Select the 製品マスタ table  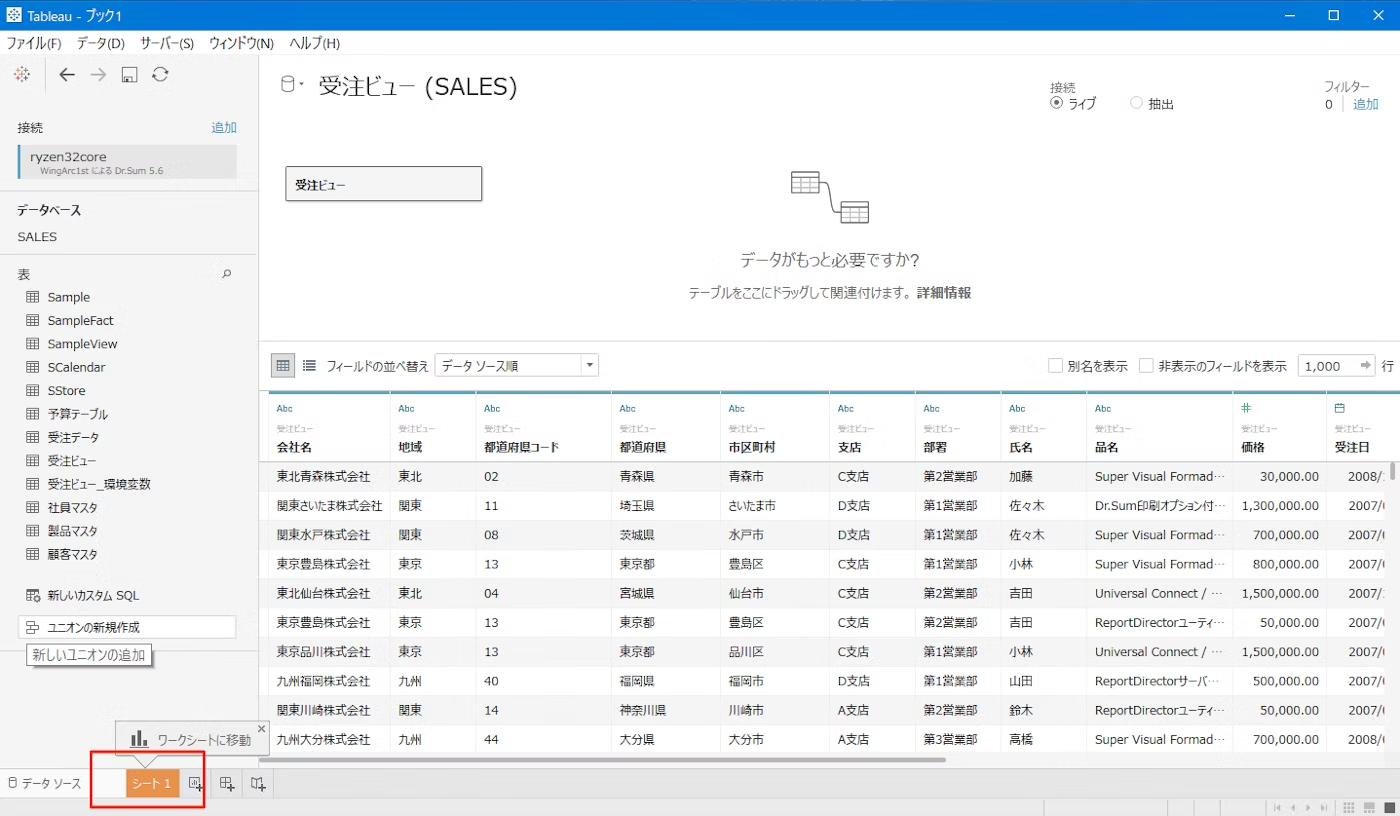72,530
